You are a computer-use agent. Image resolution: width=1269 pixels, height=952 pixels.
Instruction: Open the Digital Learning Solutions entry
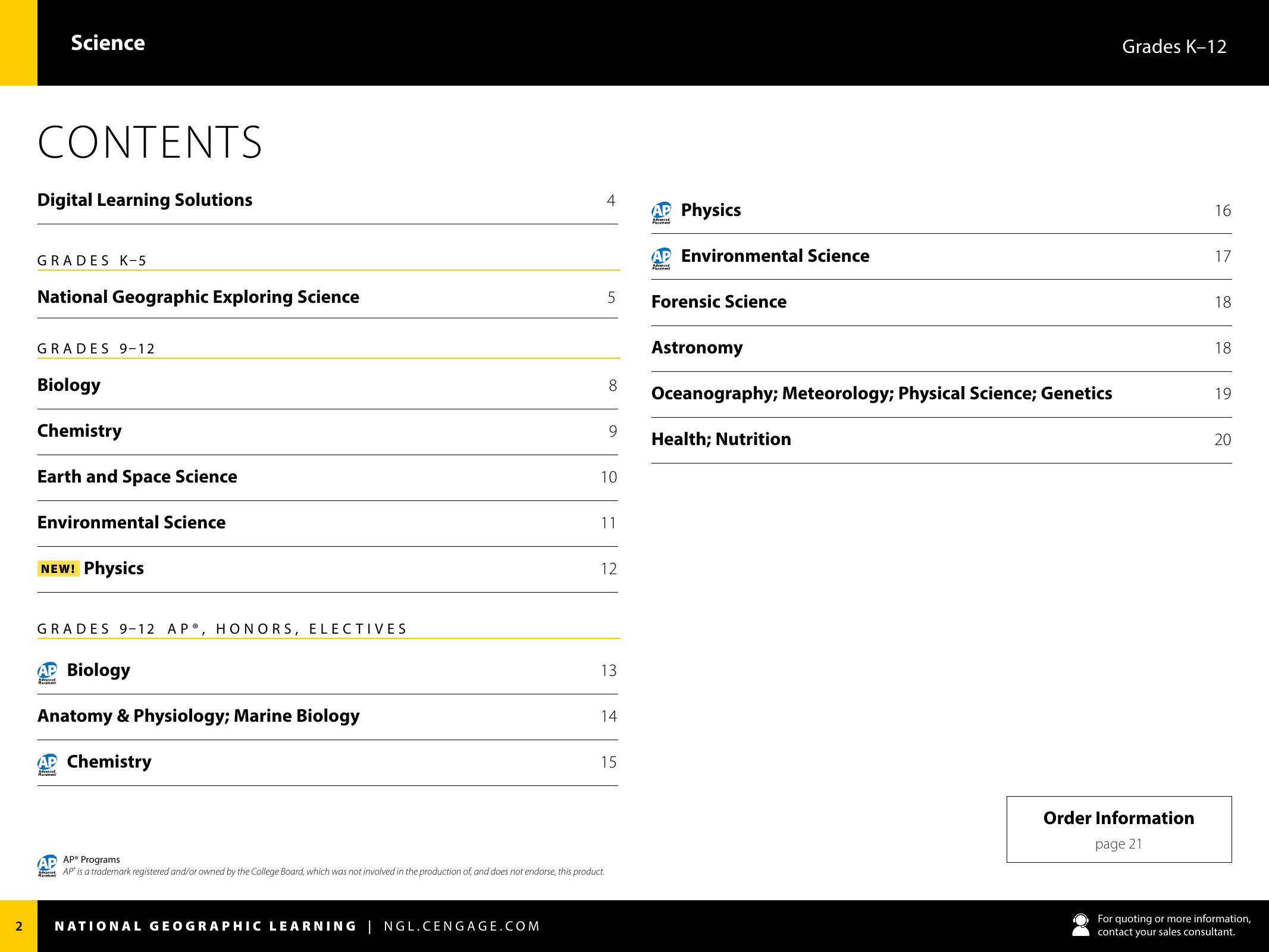coord(145,200)
